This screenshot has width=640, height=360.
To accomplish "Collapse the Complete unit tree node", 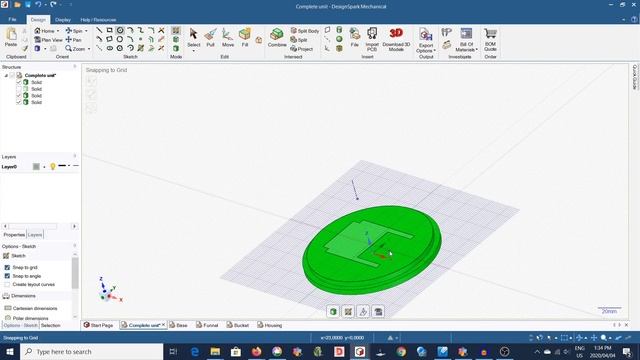I will [6, 76].
